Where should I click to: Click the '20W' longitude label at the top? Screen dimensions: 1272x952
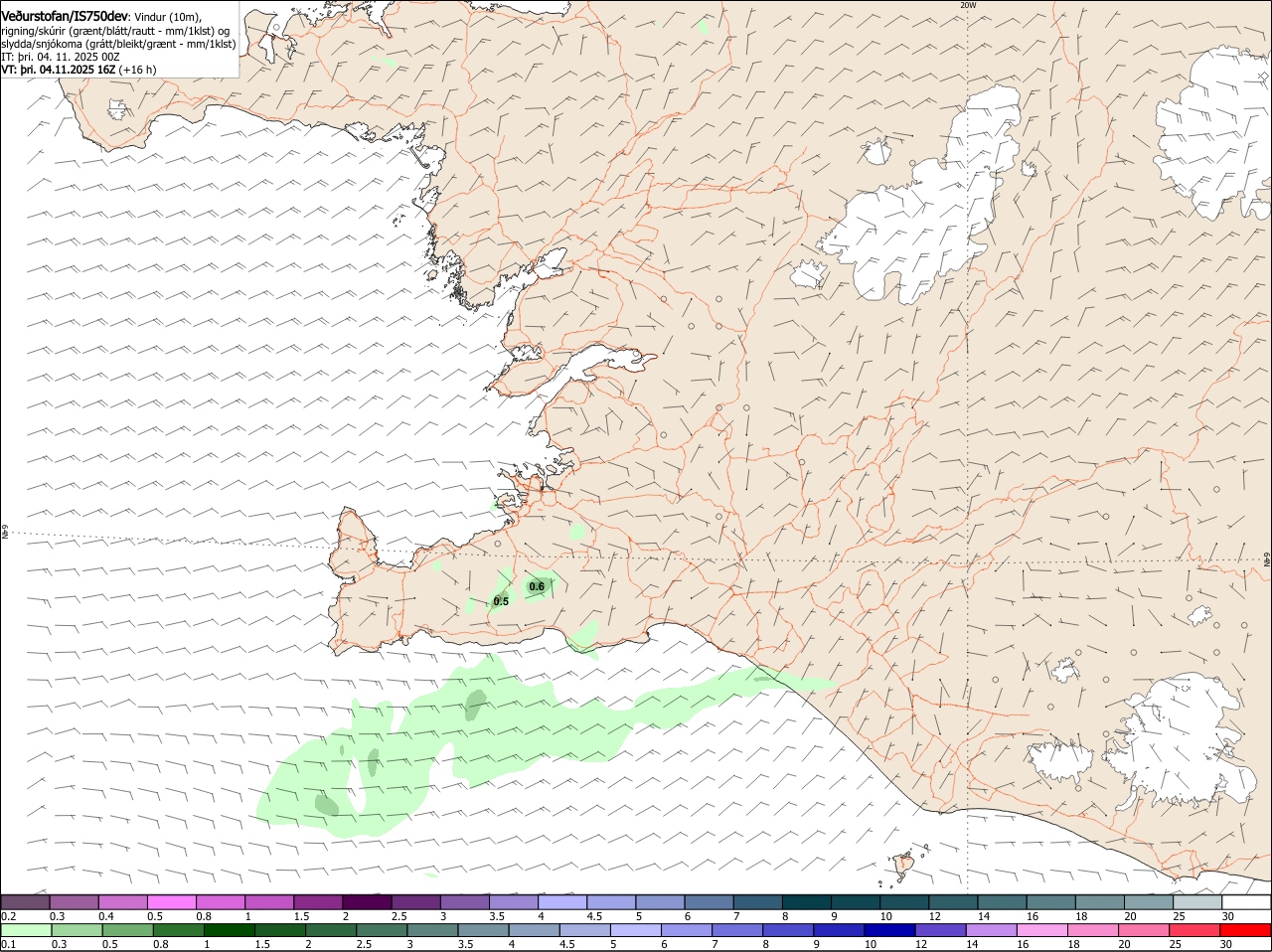pos(968,5)
